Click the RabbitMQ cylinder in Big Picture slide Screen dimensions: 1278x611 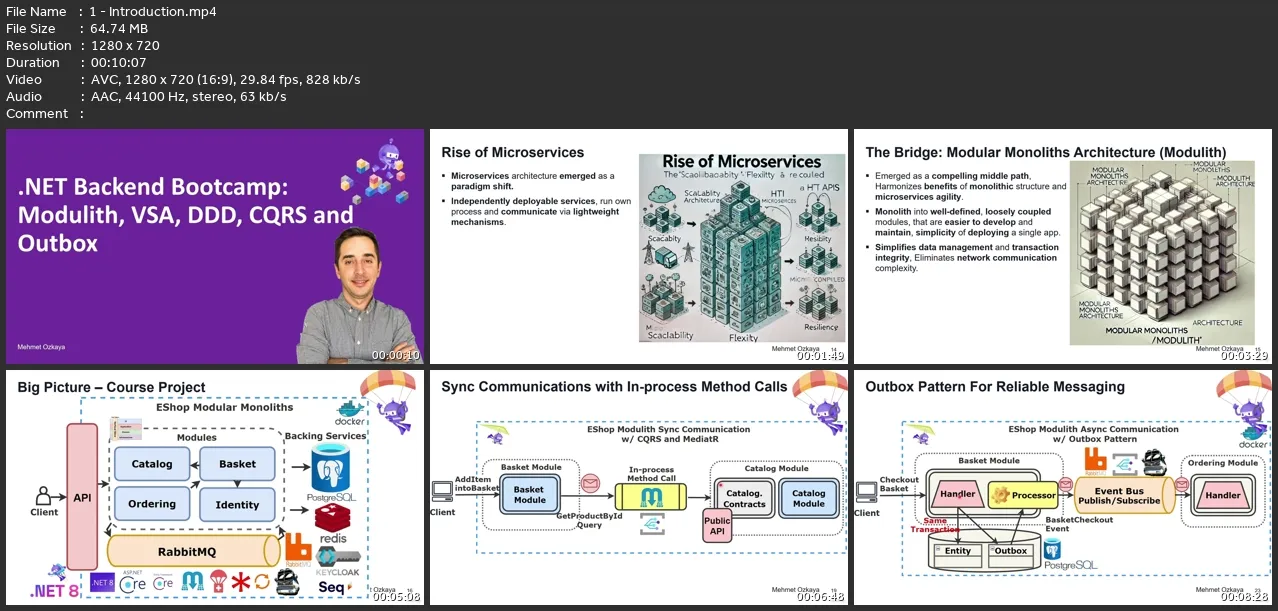point(193,551)
